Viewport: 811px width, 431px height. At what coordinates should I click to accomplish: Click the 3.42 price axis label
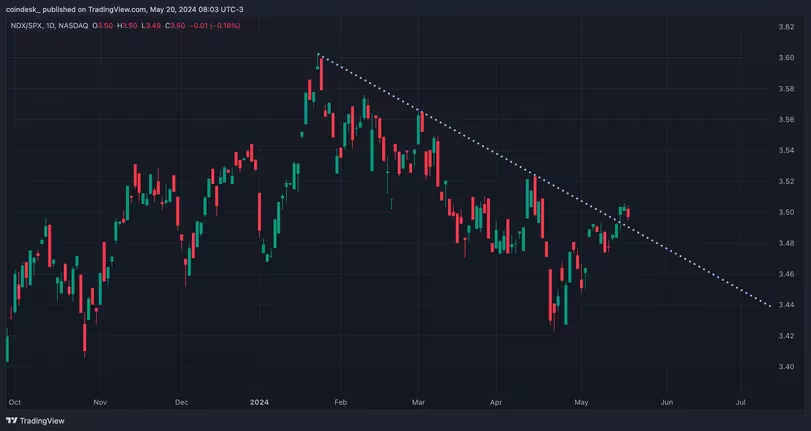tap(786, 336)
